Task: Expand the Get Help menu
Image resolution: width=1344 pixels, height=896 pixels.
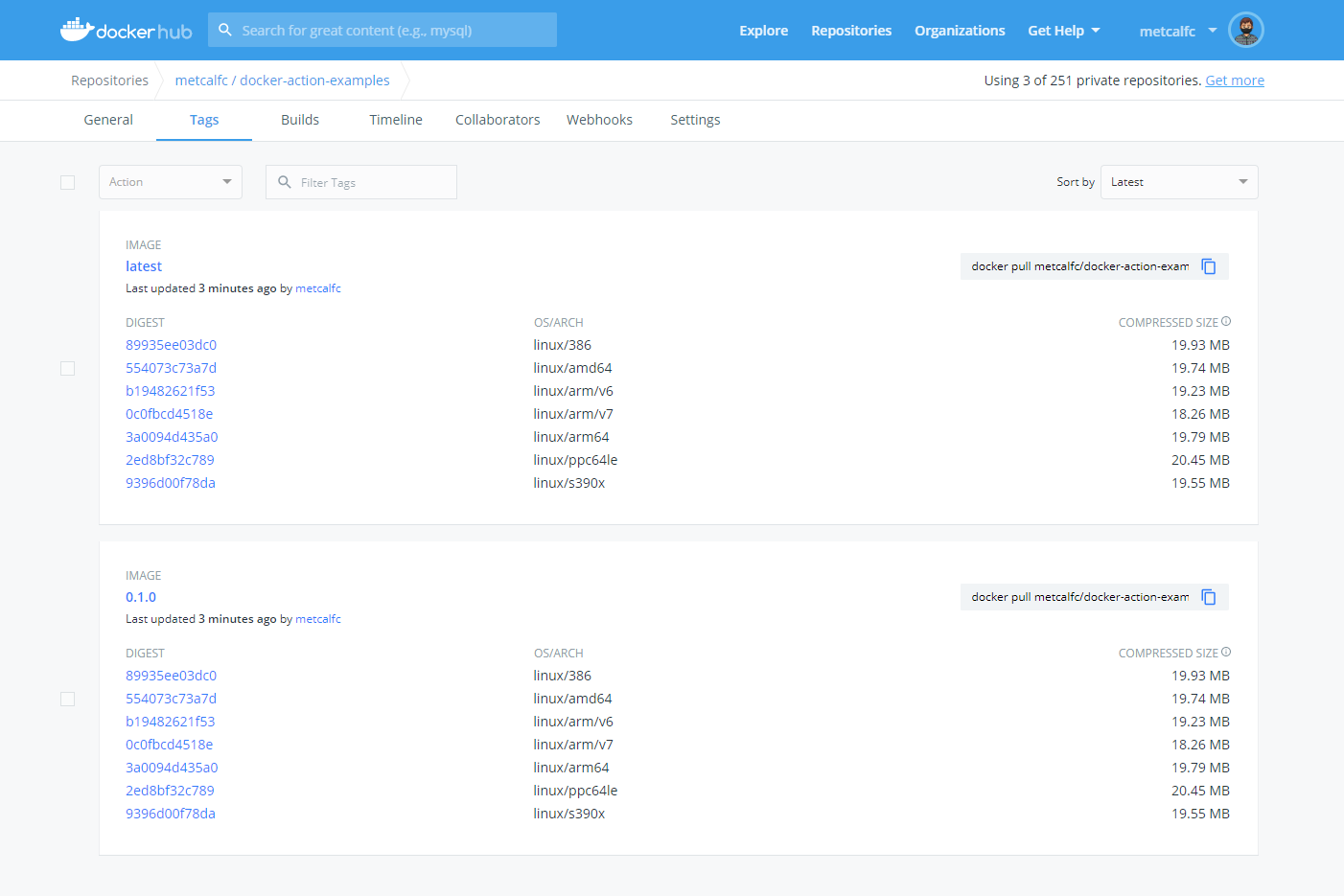Action: (1064, 31)
